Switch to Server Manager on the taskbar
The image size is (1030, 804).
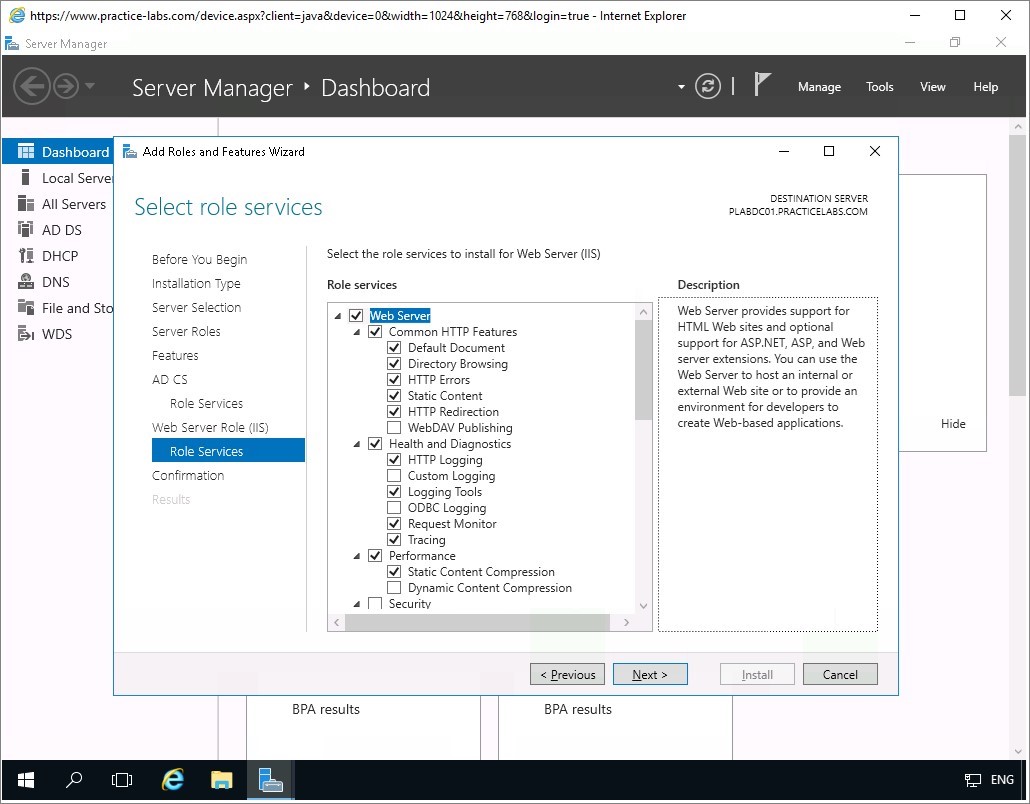270,780
